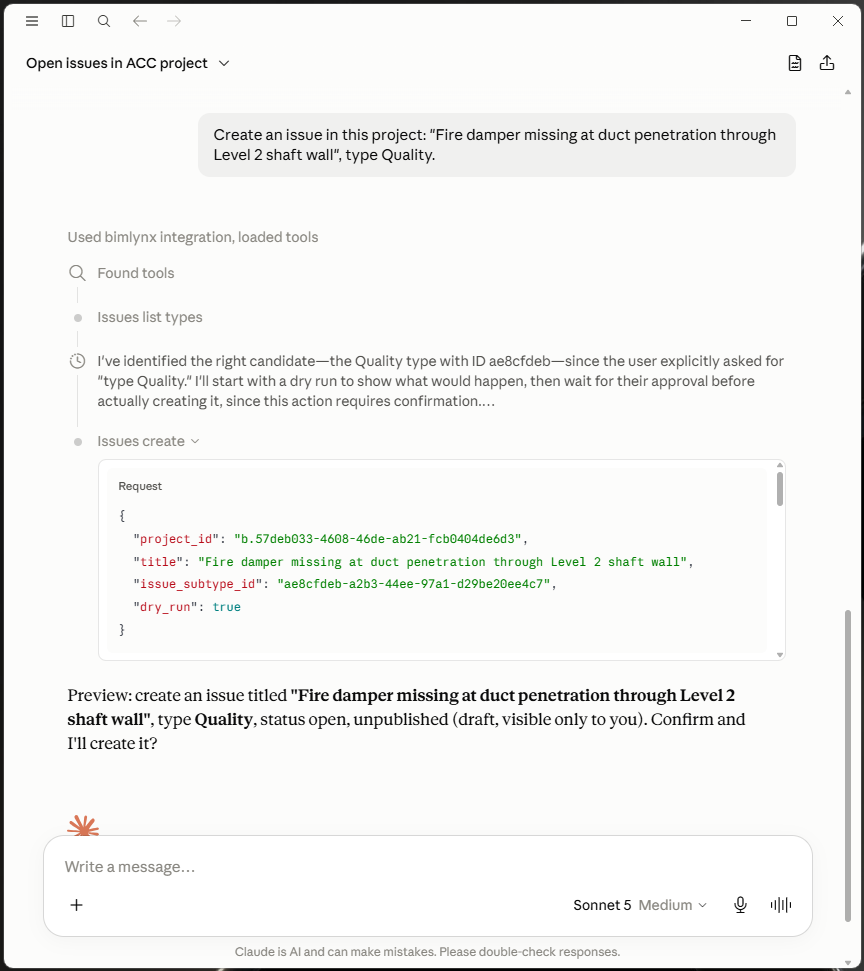864x971 pixels.
Task: Close the application window
Action: 837,21
